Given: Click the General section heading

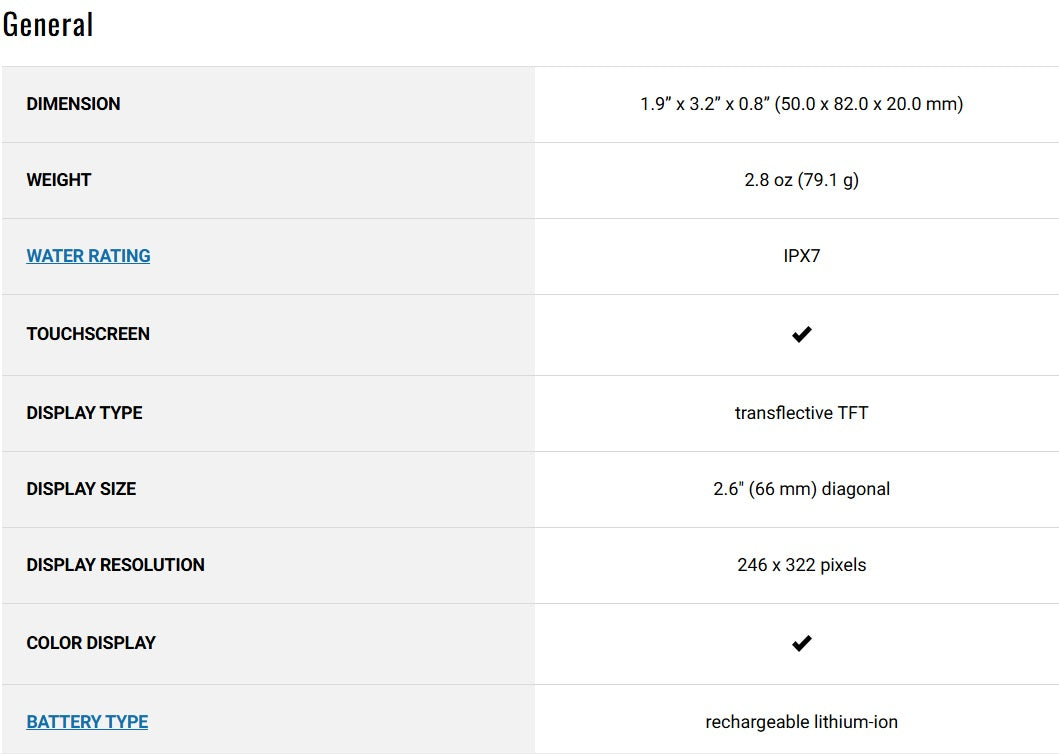Looking at the screenshot, I should click(48, 25).
